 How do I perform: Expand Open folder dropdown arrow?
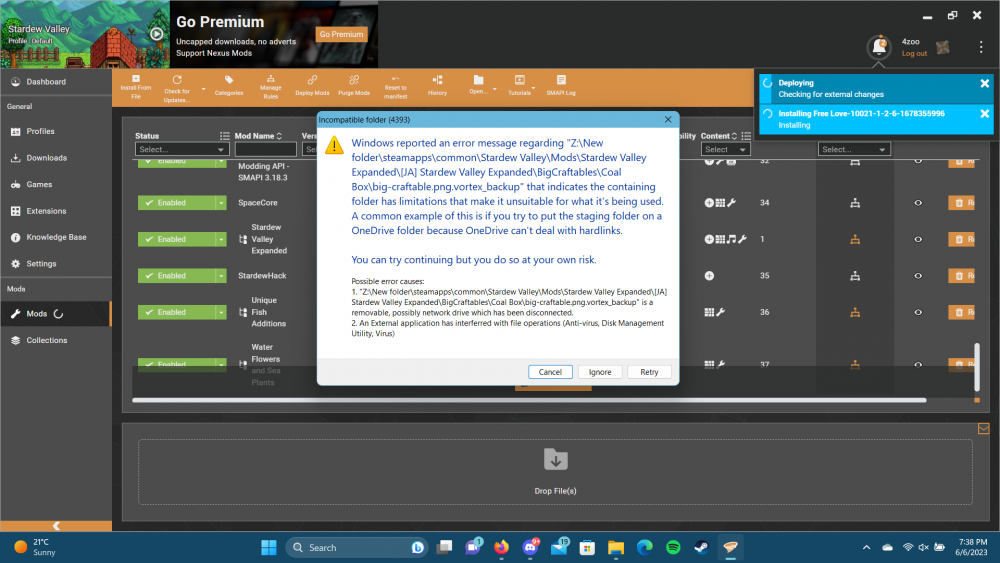click(494, 89)
